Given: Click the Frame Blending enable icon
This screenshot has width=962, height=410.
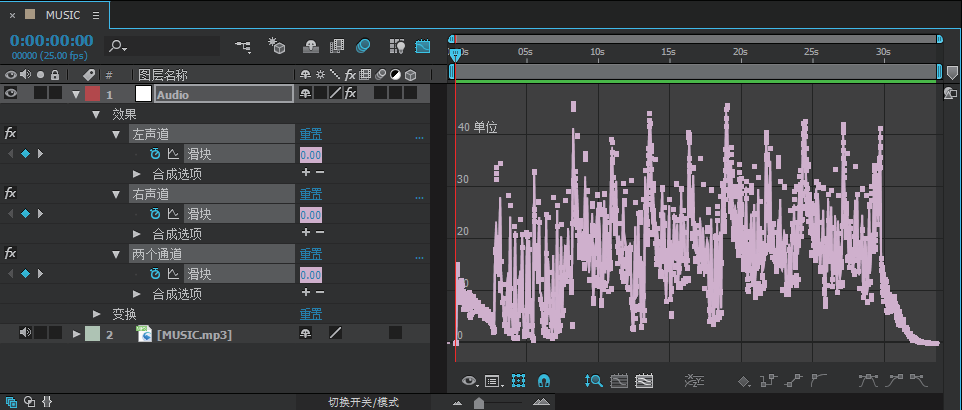Looking at the screenshot, I should [x=337, y=46].
